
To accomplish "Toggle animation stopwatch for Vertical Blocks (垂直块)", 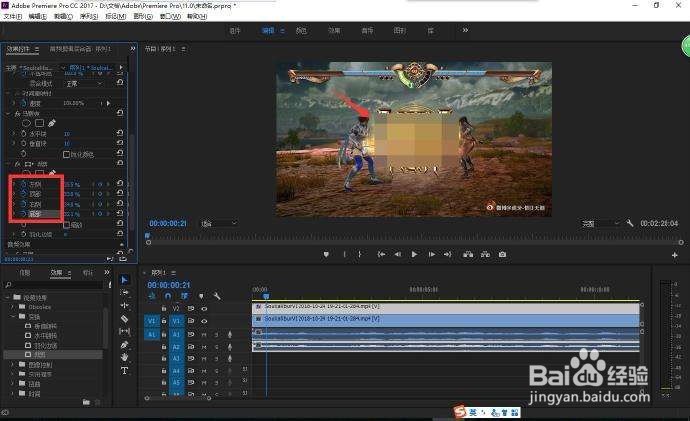I will point(24,144).
